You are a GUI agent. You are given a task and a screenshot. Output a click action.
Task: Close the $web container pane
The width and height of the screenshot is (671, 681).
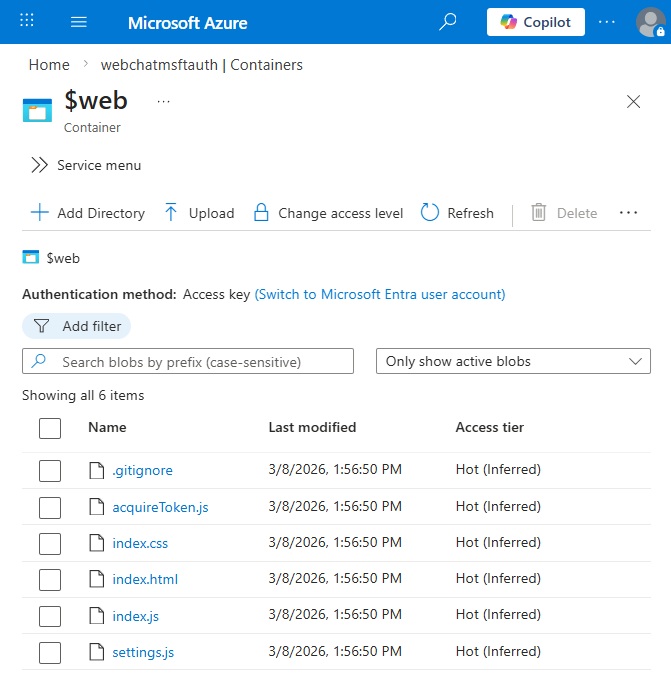(x=633, y=101)
